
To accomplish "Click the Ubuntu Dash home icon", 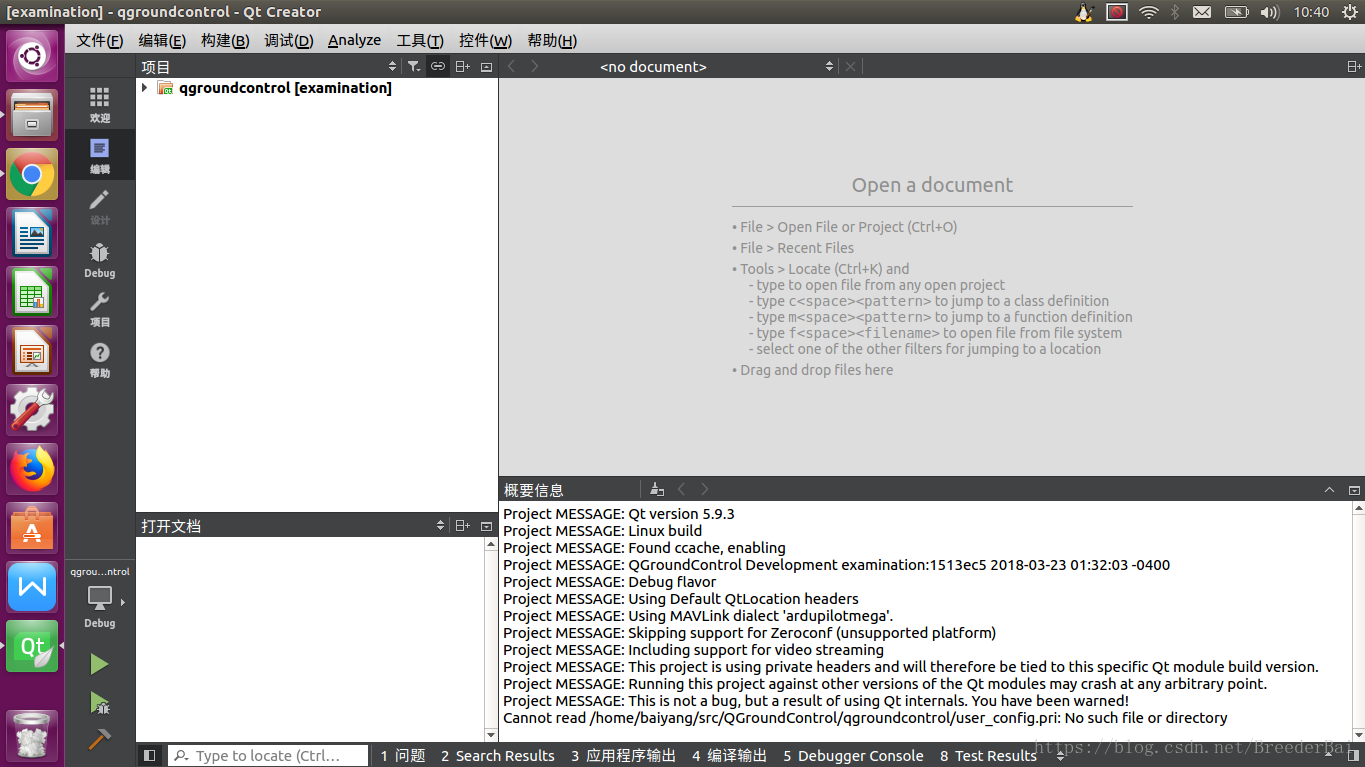I will (x=33, y=56).
